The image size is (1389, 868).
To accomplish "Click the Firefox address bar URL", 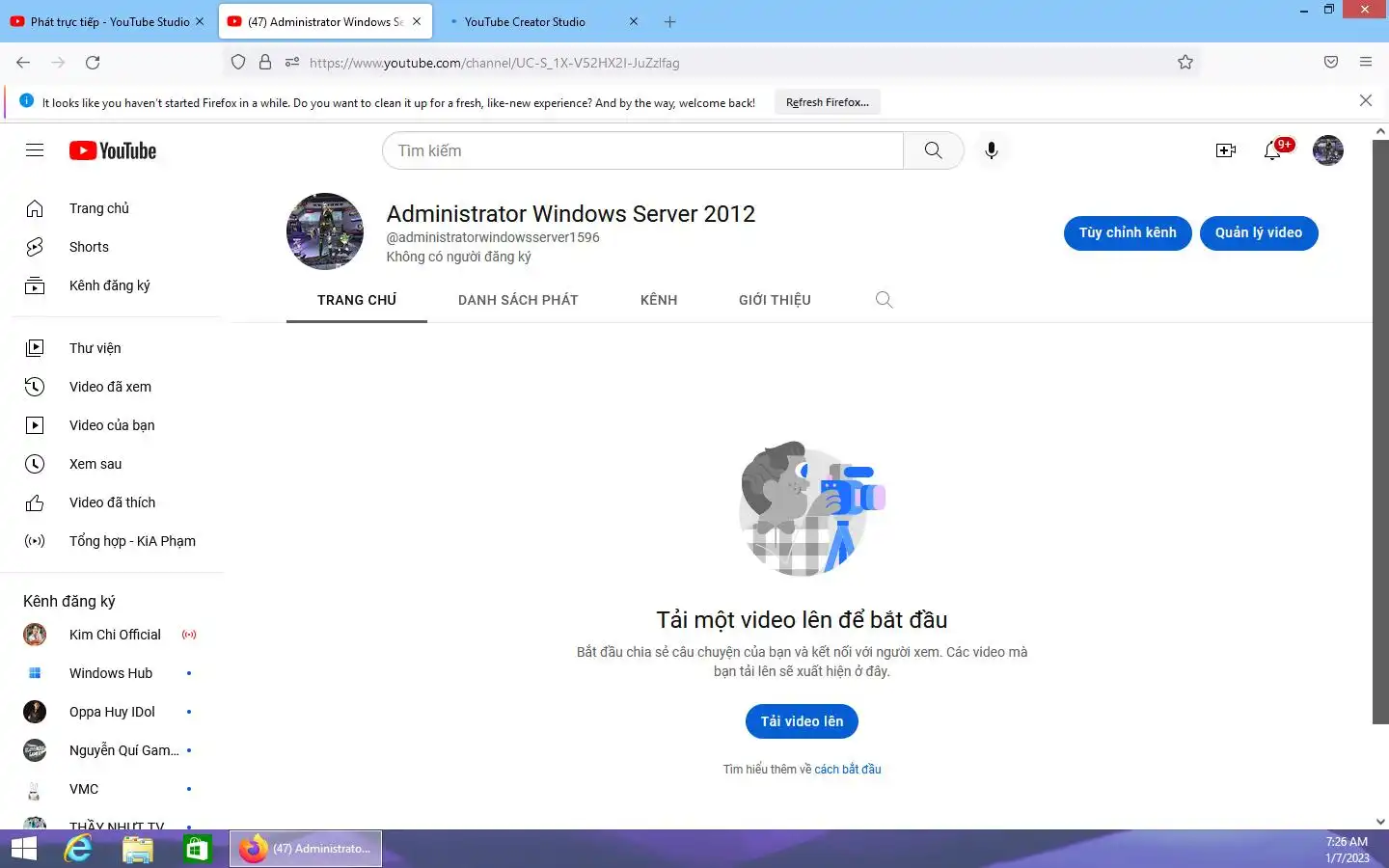I will point(494,63).
